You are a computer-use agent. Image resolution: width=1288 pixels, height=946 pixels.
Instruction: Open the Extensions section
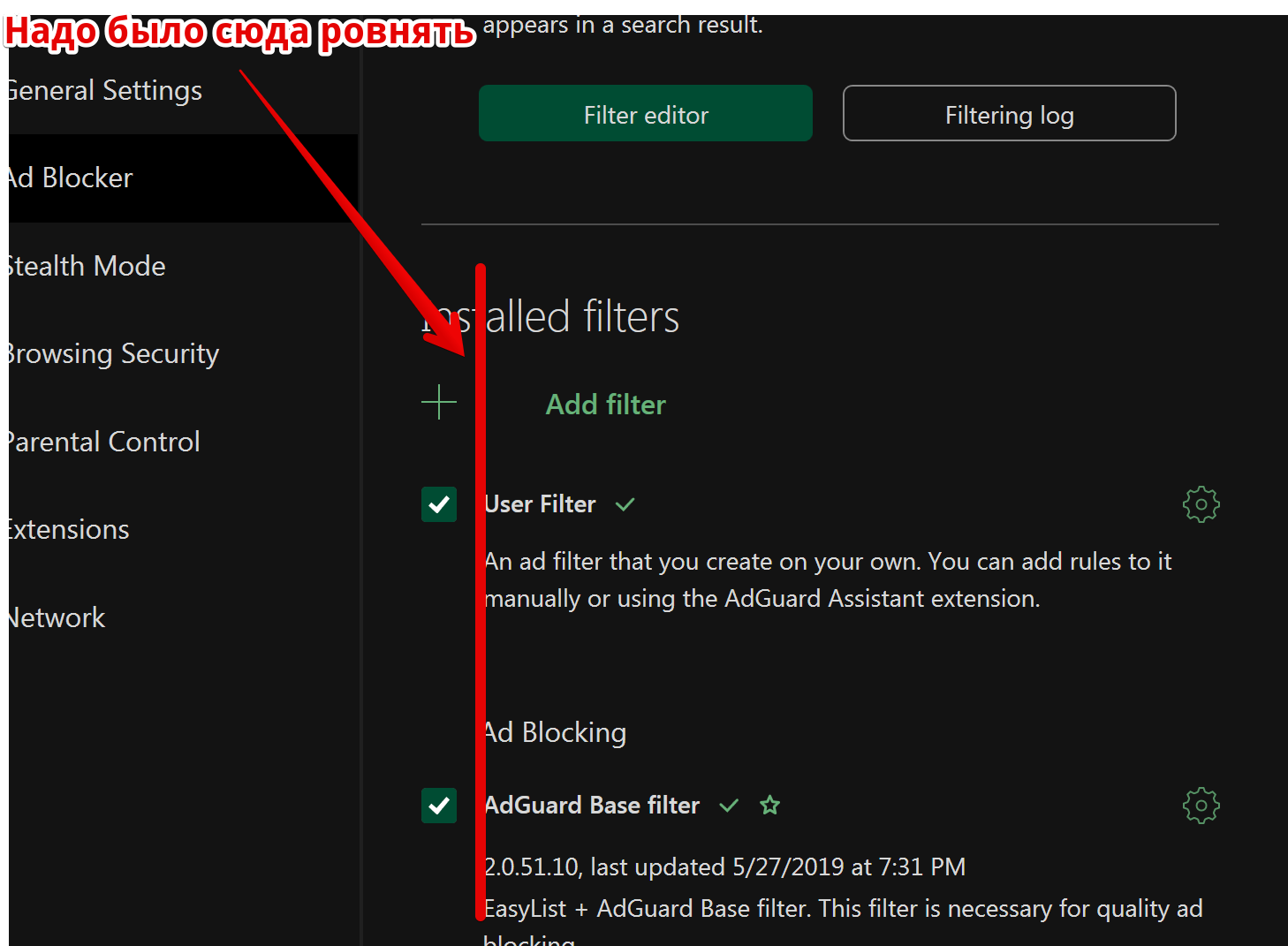point(69,530)
